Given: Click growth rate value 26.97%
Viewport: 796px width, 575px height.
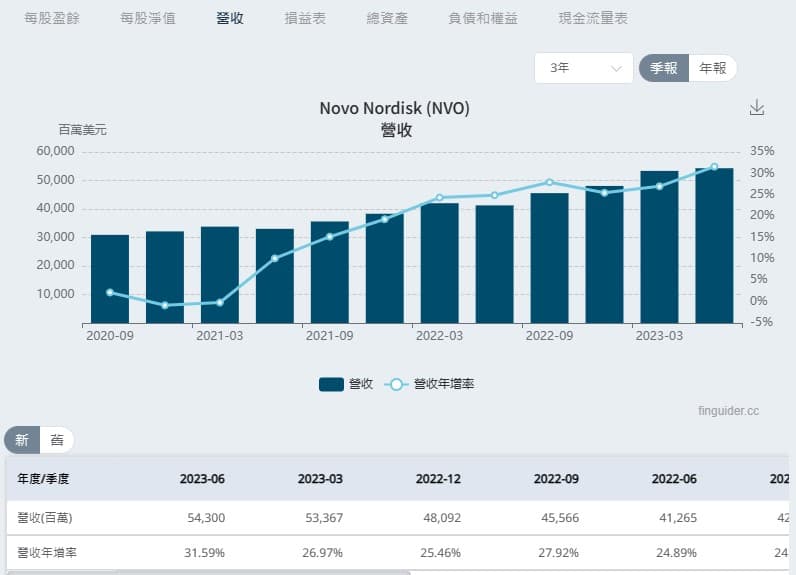Looking at the screenshot, I should point(322,553).
